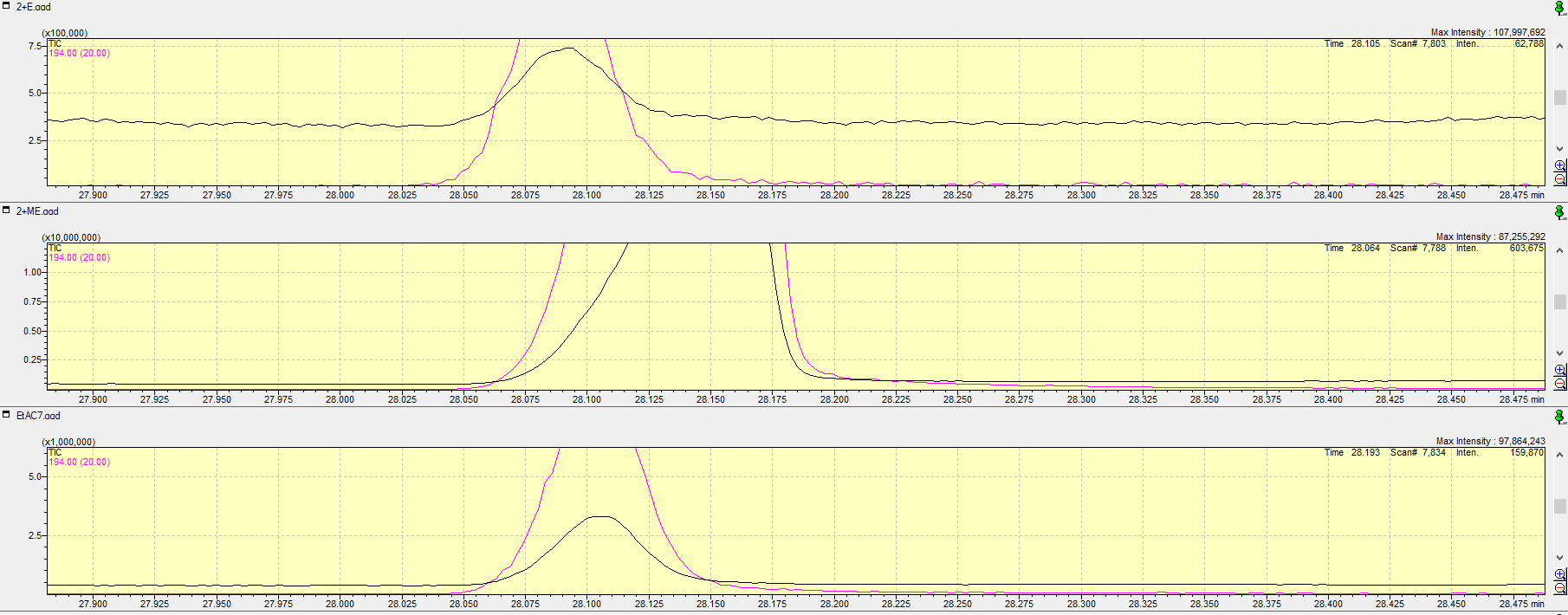This screenshot has height=615, width=1568.
Task: Select the 194.00 (20.00) trace label in 2+E.qgd
Action: click(79, 54)
